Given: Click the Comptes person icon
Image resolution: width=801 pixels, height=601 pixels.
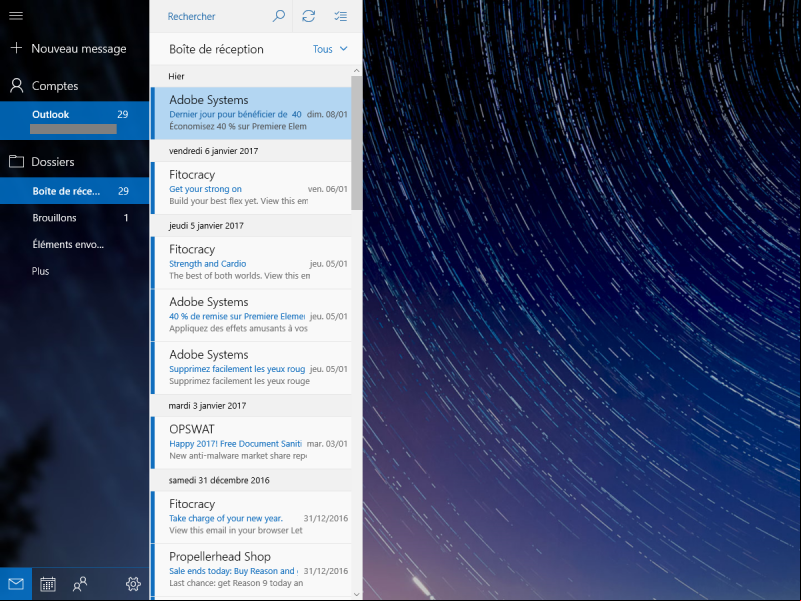Looking at the screenshot, I should [x=16, y=85].
